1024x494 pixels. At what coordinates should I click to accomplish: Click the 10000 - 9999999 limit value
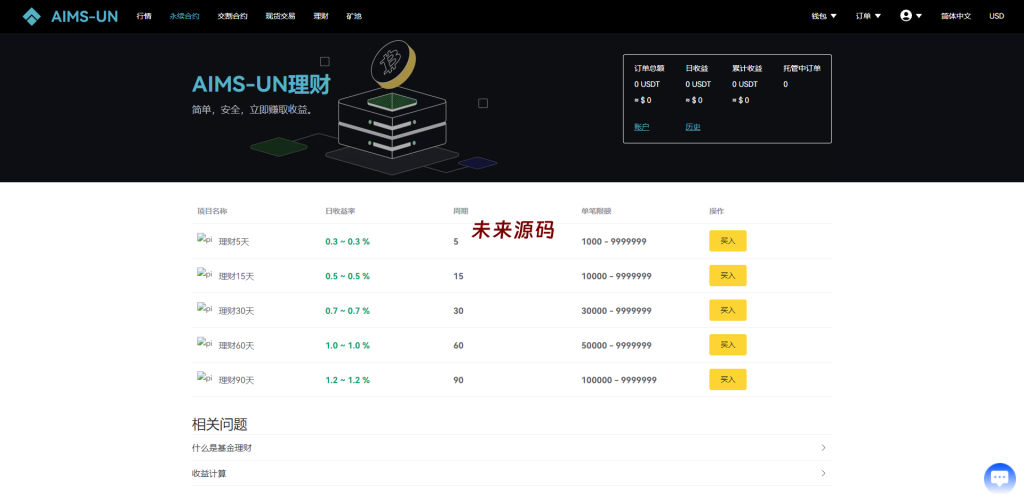click(x=616, y=276)
